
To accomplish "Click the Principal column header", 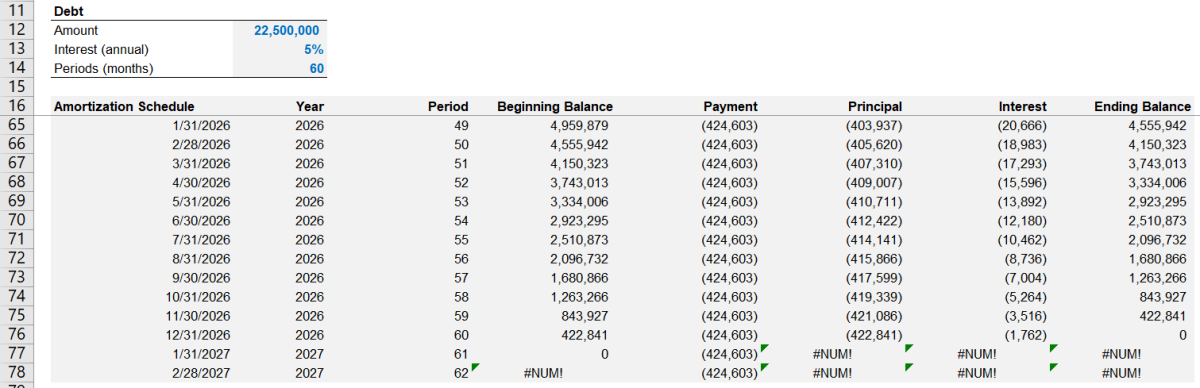I will [x=875, y=106].
